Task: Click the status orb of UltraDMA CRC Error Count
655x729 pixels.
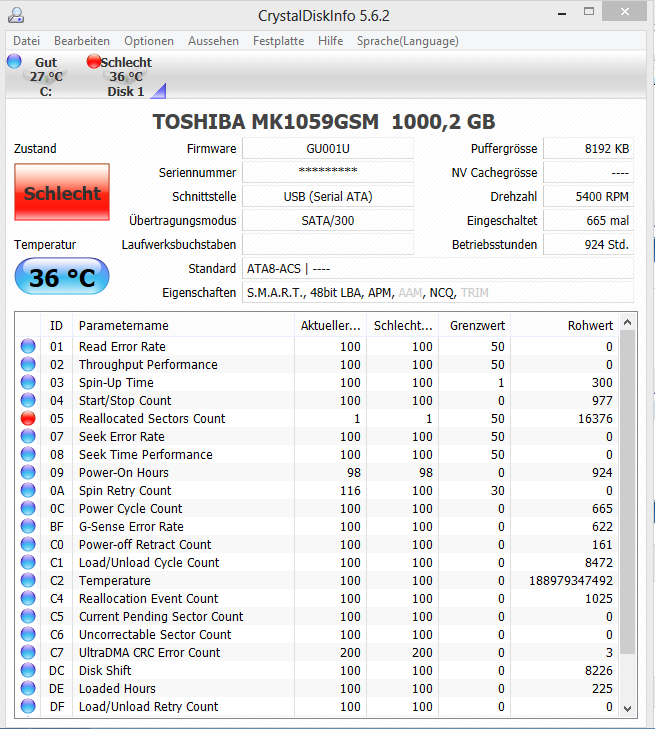Action: tap(28, 652)
